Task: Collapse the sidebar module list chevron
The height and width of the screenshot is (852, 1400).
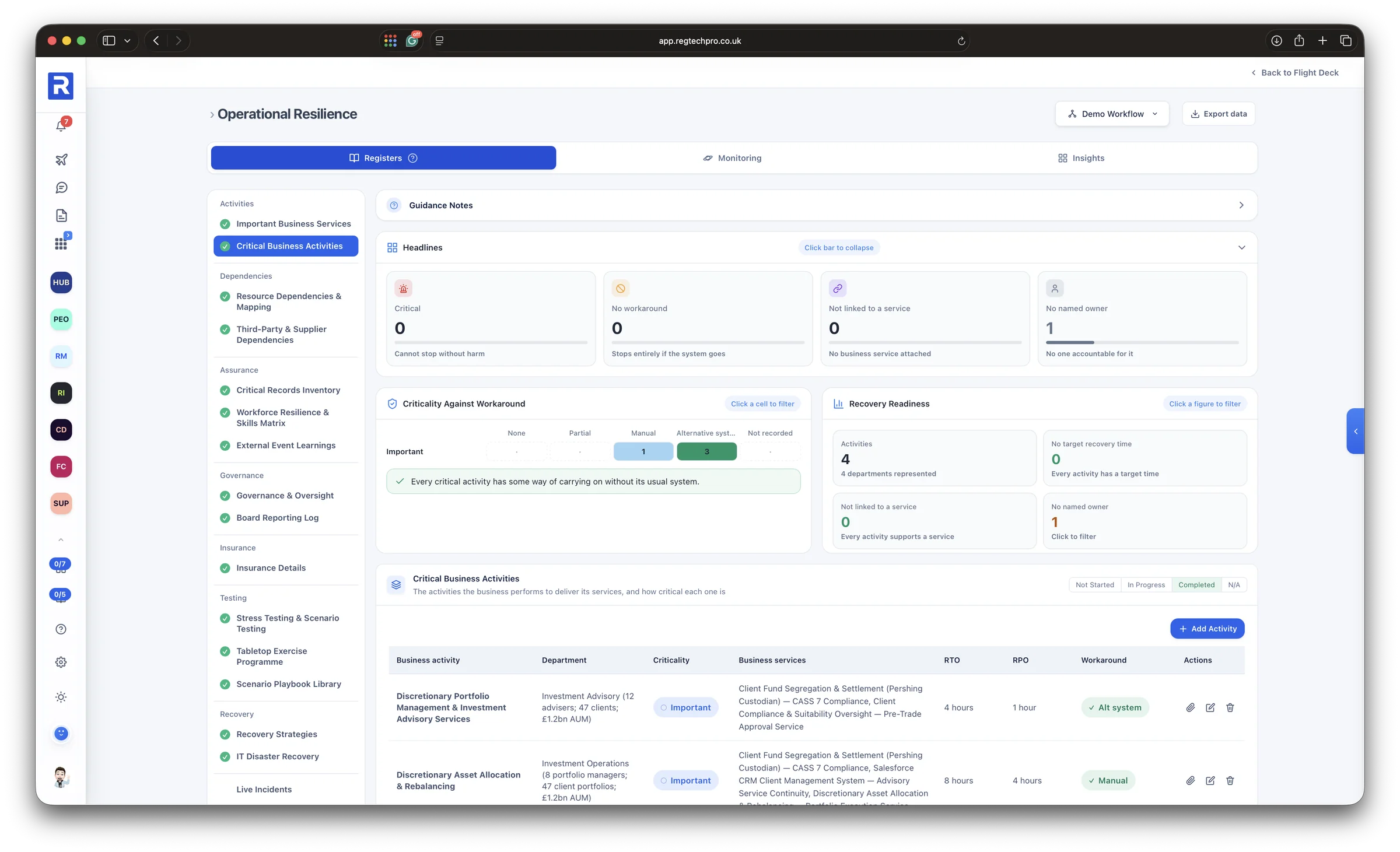Action: (61, 539)
